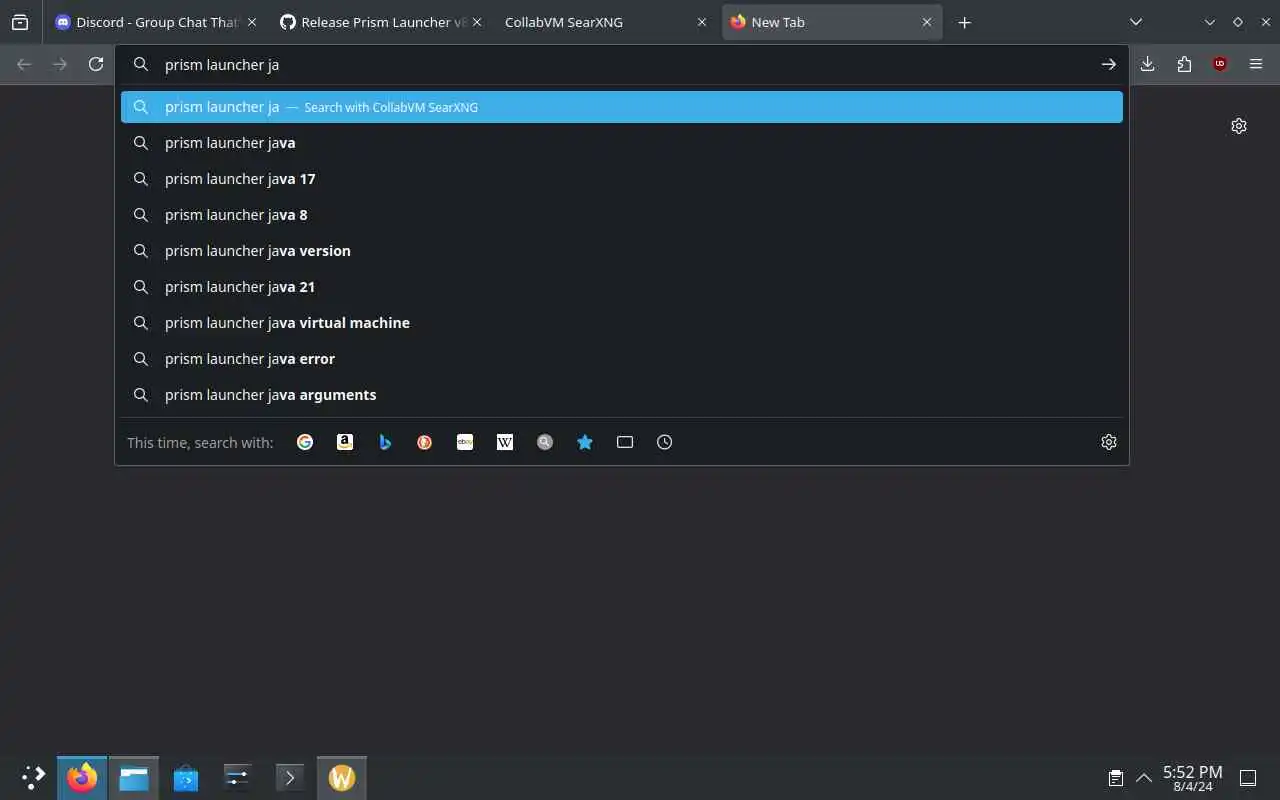Pick suggestion "prism launcher java arguments"

tap(622, 395)
